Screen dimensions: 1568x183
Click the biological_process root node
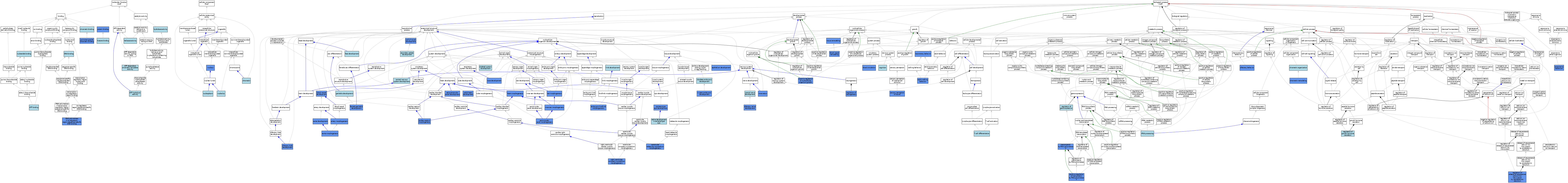(x=1161, y=3)
